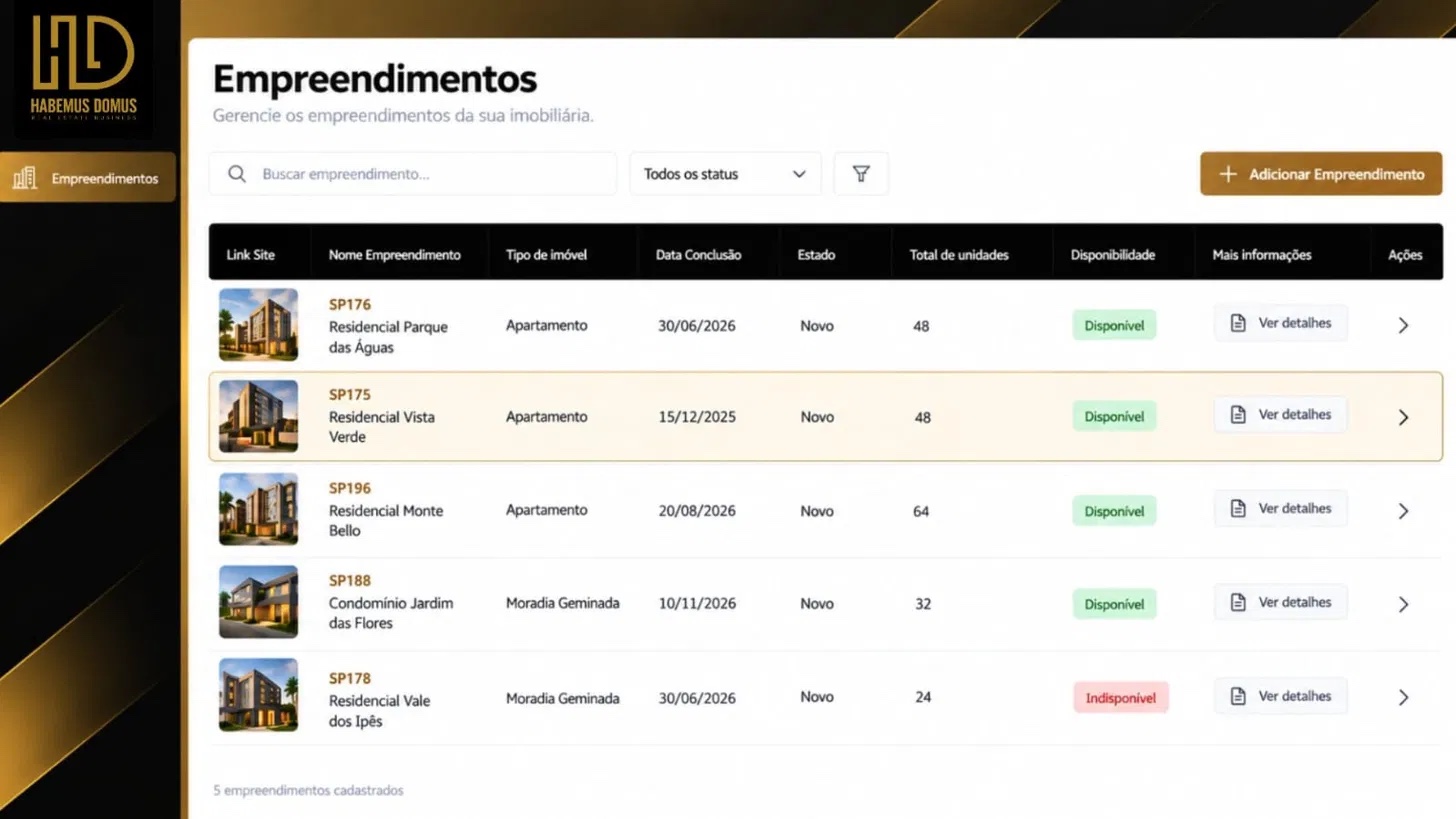Click the document icon in the SP175 row
Viewport: 1456px width, 819px height.
(1238, 414)
